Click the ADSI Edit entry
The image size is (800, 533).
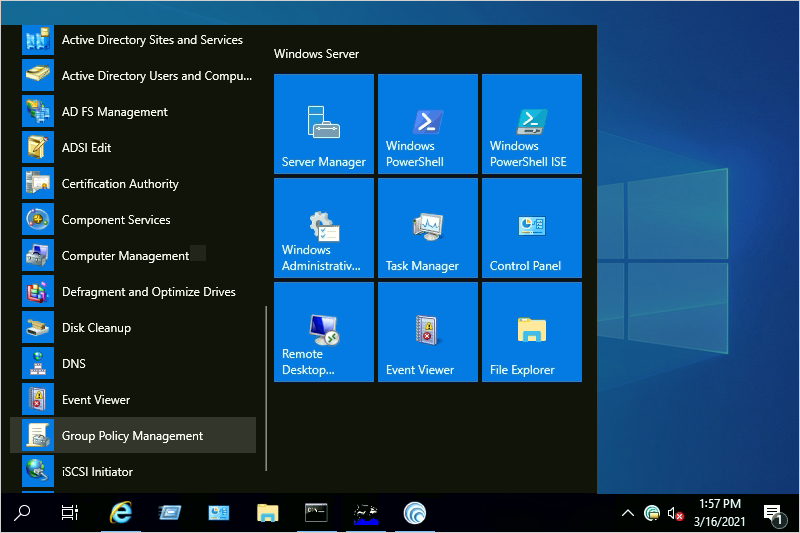point(86,148)
